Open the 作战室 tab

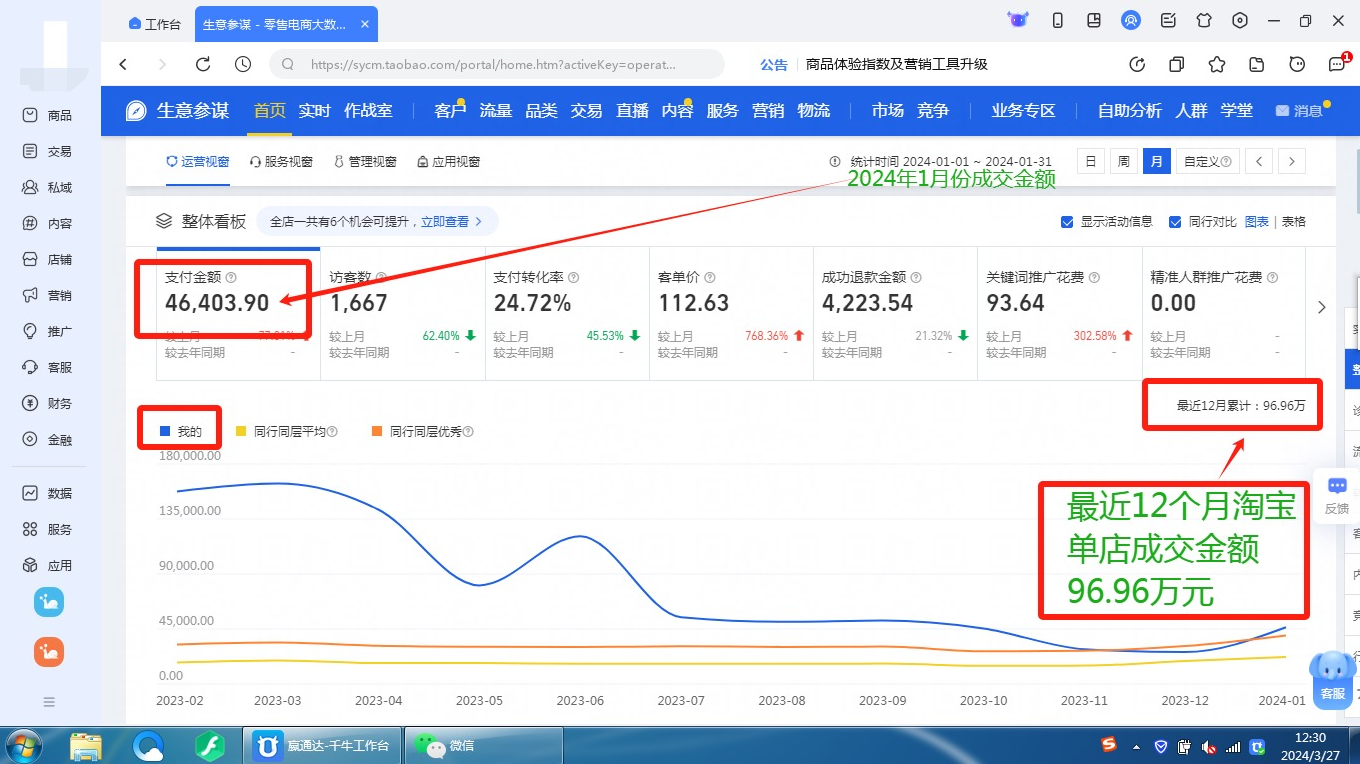click(368, 111)
